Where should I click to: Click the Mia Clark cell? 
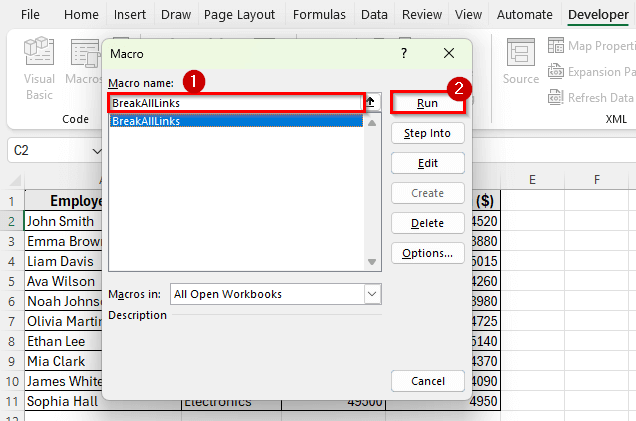[63, 361]
